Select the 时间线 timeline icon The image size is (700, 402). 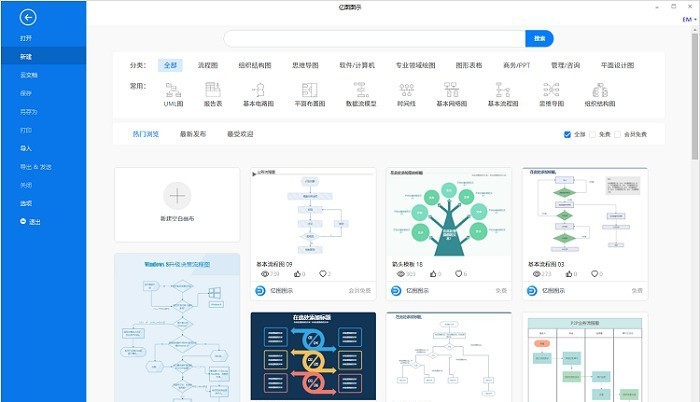pos(406,90)
